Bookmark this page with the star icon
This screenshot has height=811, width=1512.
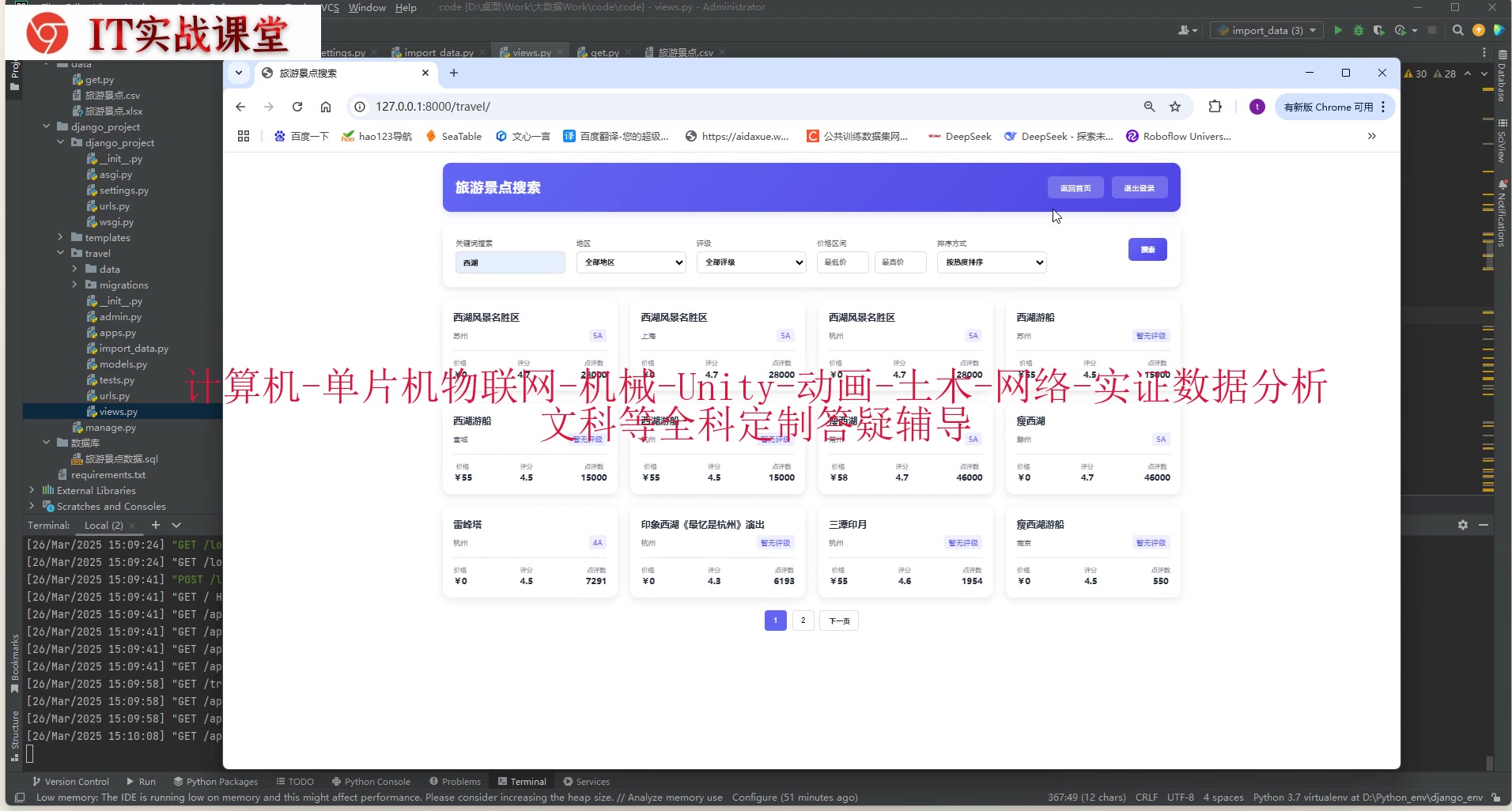pos(1175,107)
